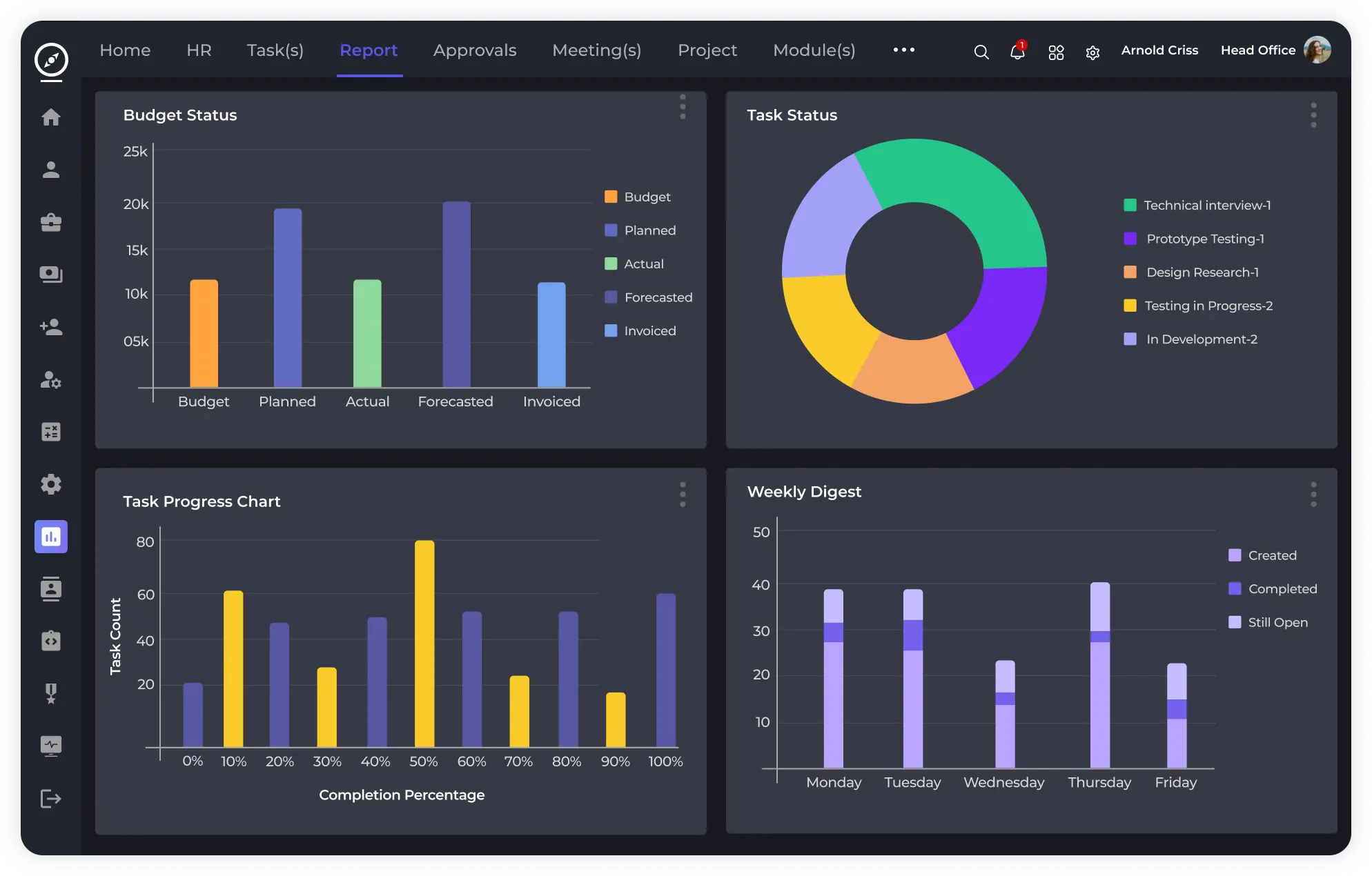Toggle the Completed legend in Weekly Digest

tap(1273, 589)
